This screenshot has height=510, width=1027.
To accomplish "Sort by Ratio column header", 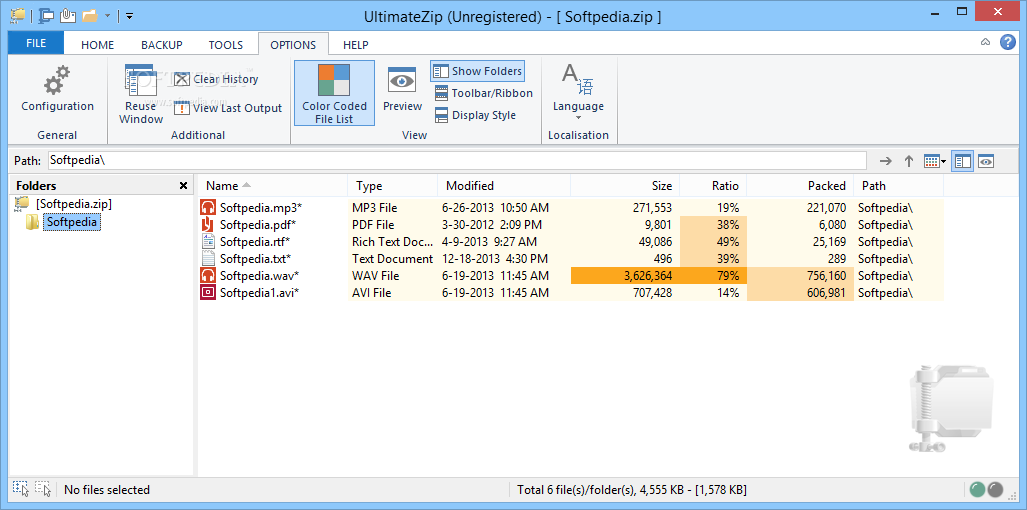I will tap(713, 186).
